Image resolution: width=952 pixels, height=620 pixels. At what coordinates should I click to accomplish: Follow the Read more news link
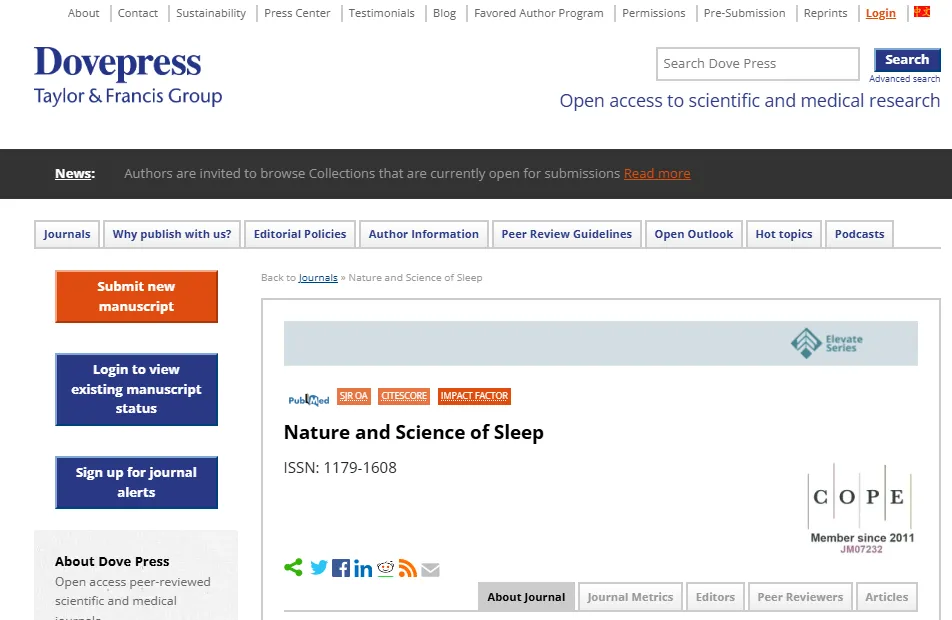click(657, 174)
